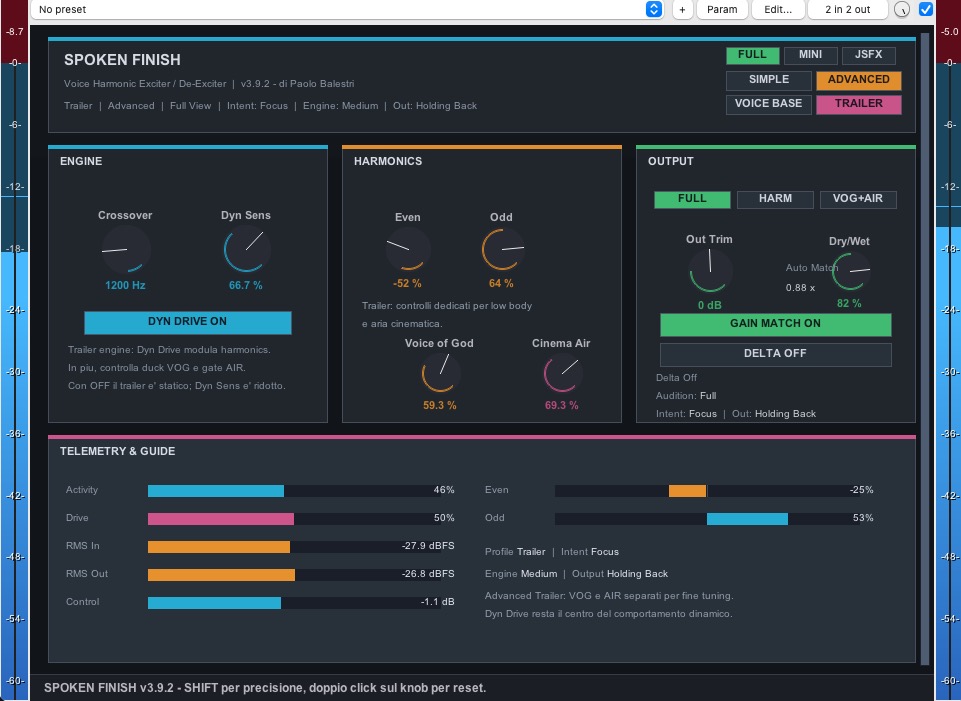
Task: Click the Param button
Action: pos(722,9)
